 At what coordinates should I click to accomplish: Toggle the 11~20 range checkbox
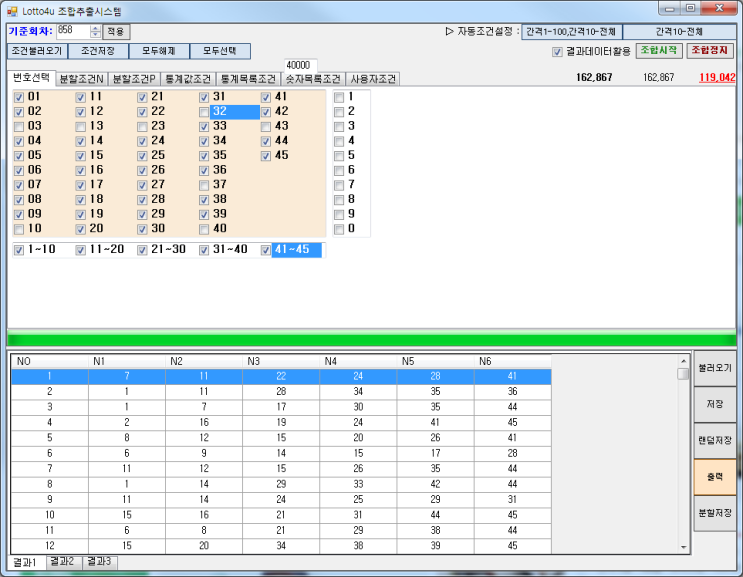[x=81, y=250]
